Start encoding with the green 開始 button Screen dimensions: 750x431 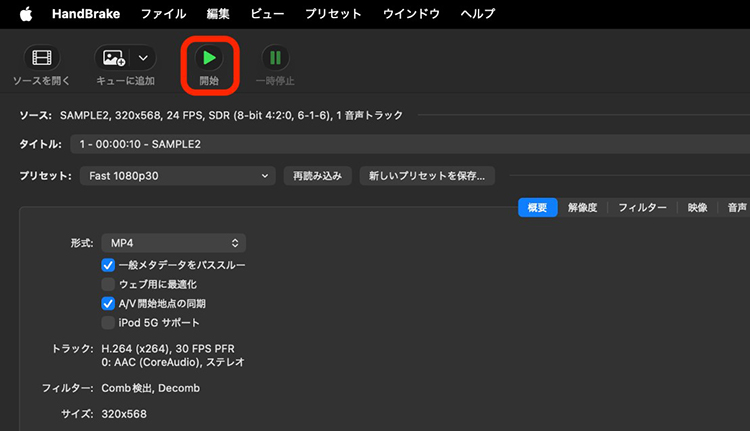point(209,58)
